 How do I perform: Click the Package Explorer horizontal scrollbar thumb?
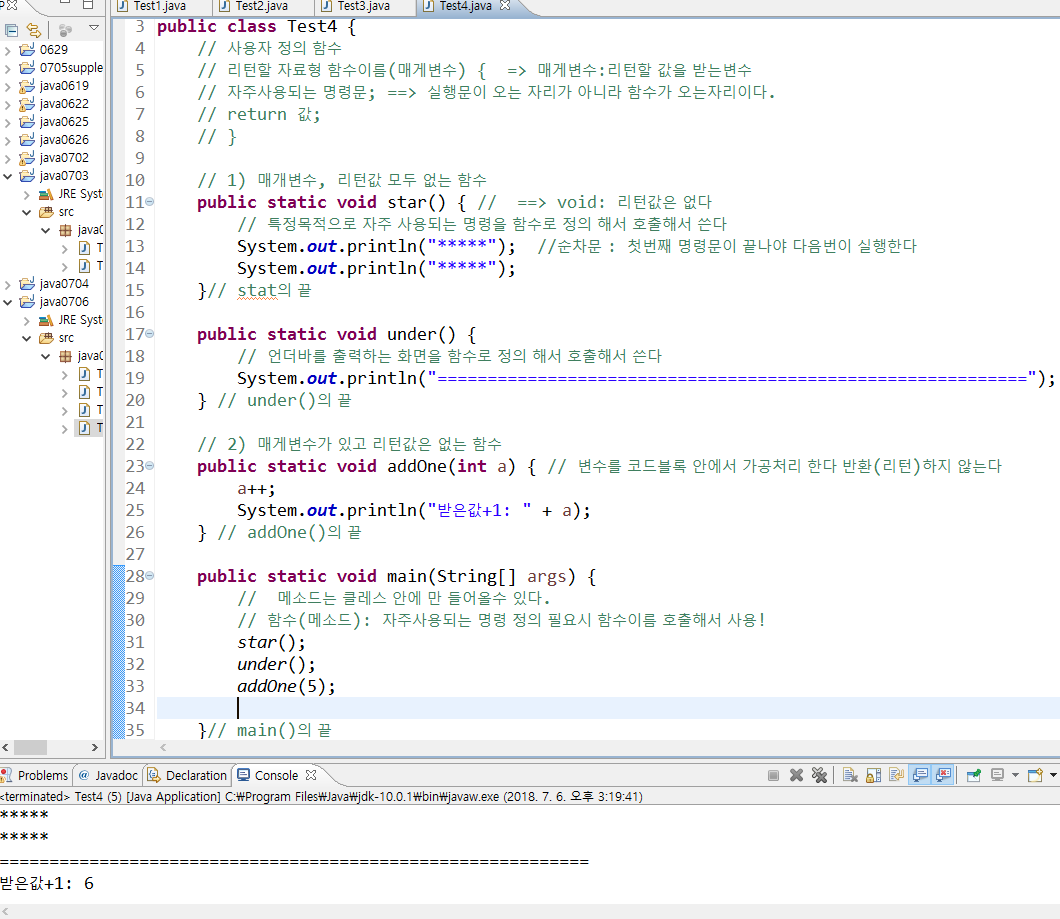[x=30, y=747]
